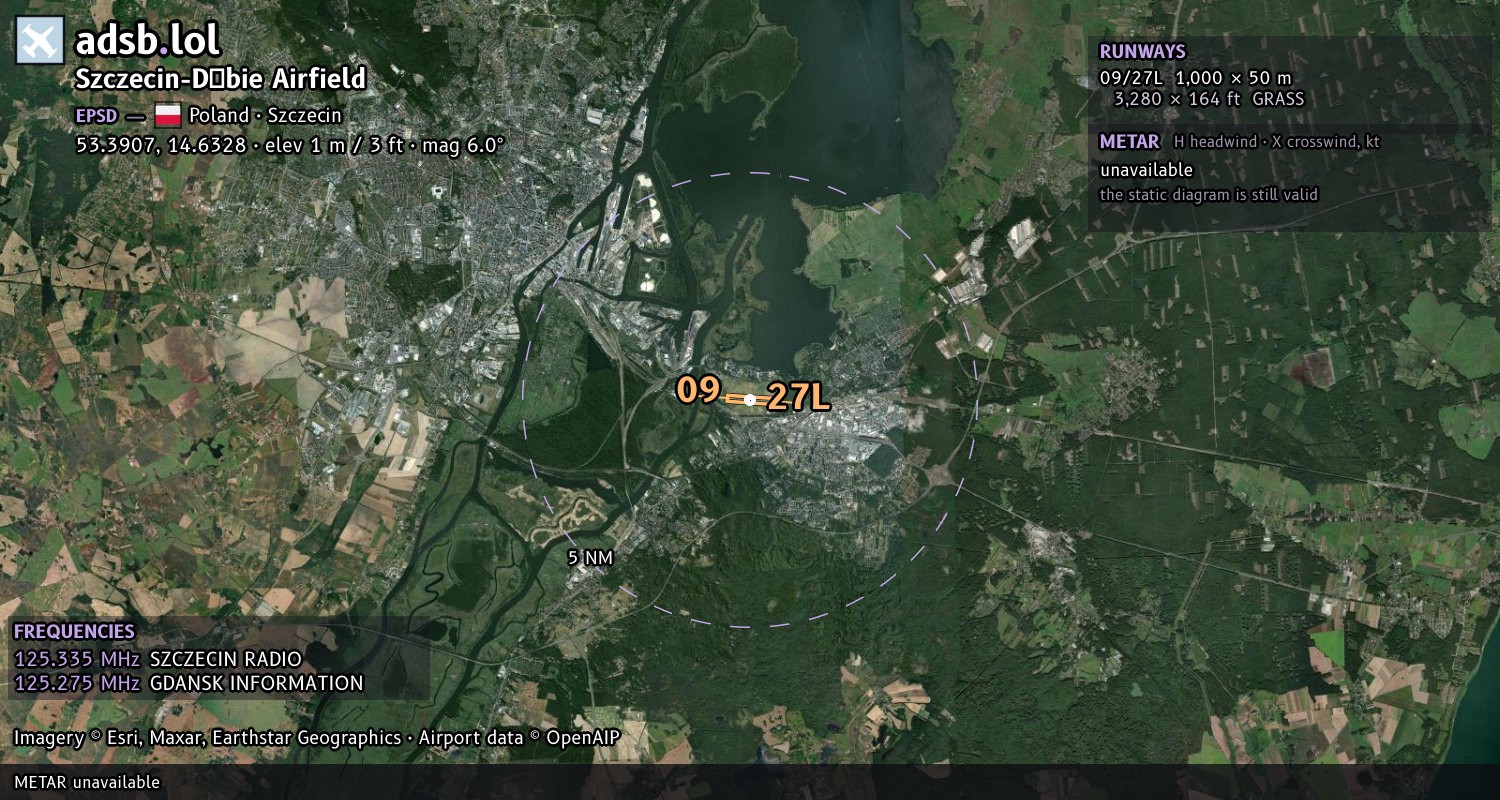Image resolution: width=1500 pixels, height=800 pixels.
Task: Click the 3,280 × 164 ft GRASS line
Action: coord(1208,99)
